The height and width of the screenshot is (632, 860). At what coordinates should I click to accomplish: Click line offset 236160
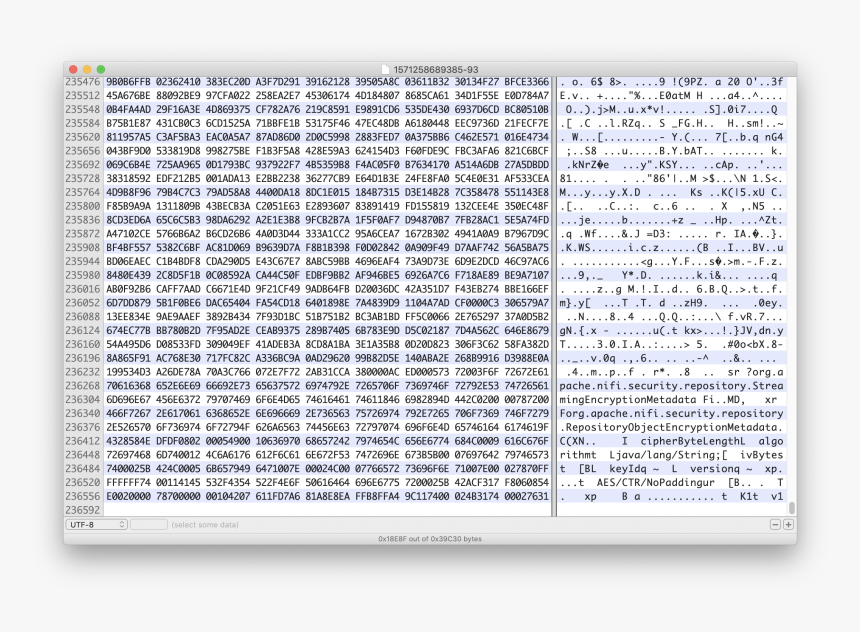(83, 344)
